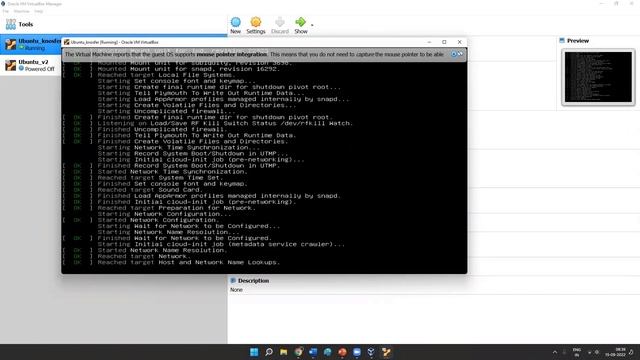This screenshot has height=360, width=640.
Task: Click the VM Preview thumbnail
Action: (598, 77)
